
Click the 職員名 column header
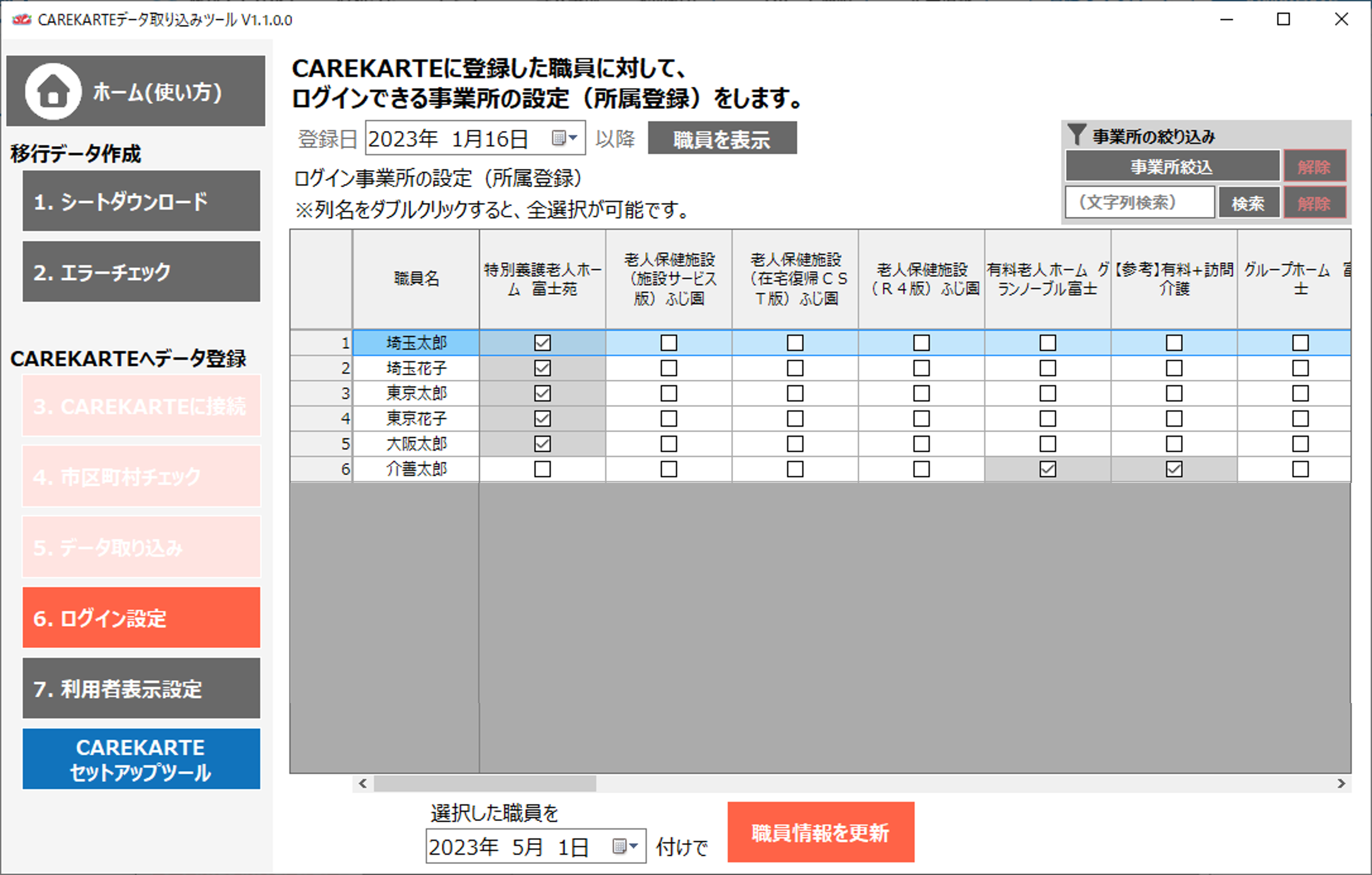pos(416,279)
